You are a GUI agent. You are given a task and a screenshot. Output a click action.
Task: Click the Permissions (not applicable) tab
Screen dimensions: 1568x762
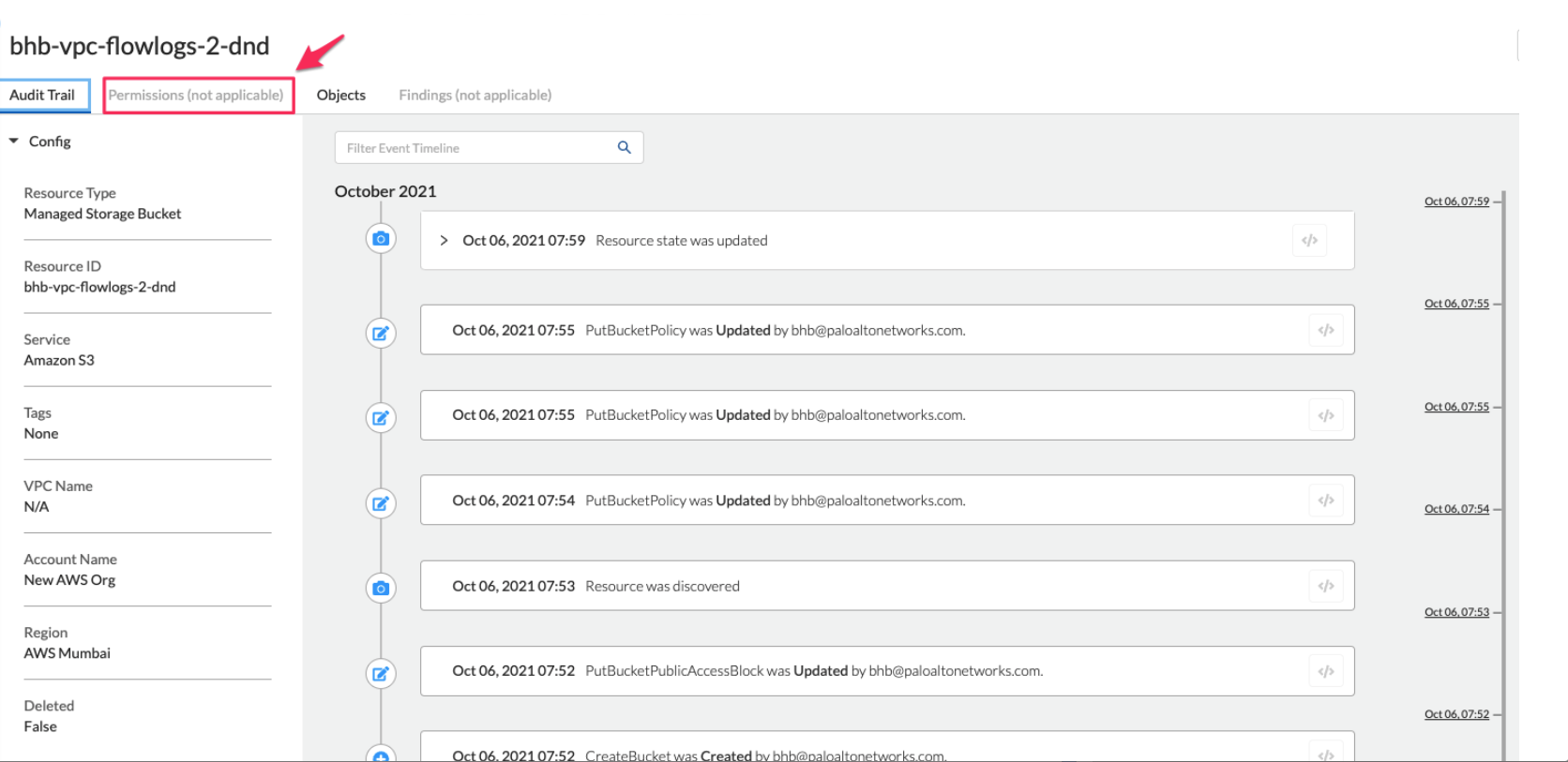click(196, 95)
